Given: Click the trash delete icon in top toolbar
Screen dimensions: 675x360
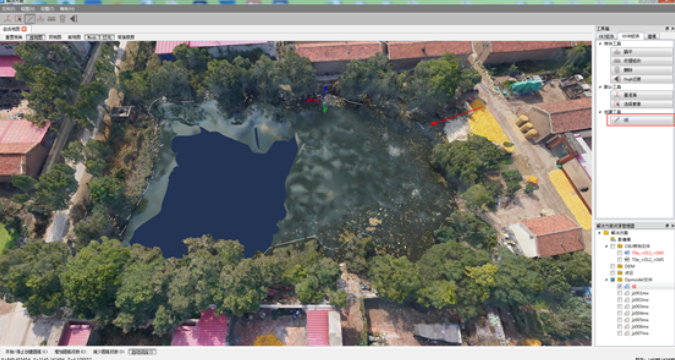Looking at the screenshot, I should pyautogui.click(x=62, y=19).
